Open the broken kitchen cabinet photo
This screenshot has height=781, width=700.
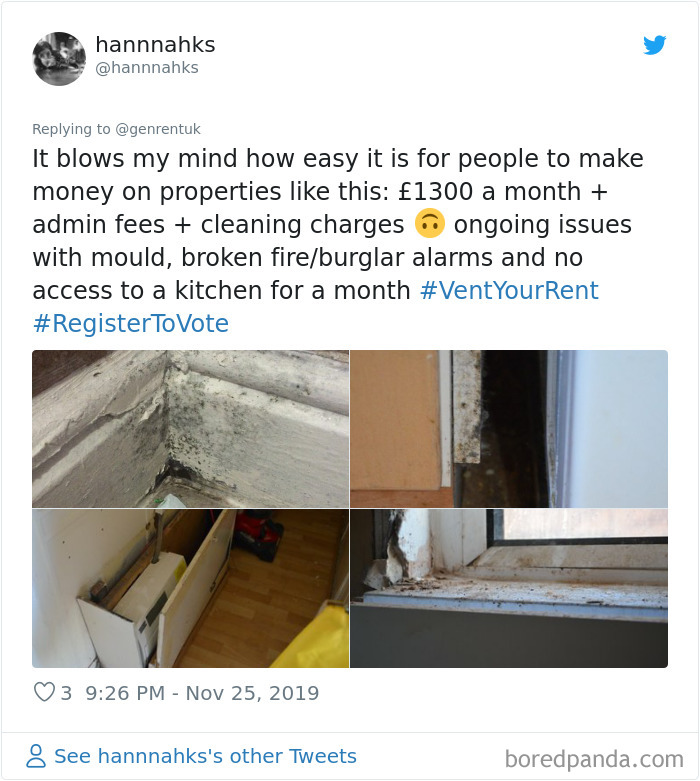[190, 588]
